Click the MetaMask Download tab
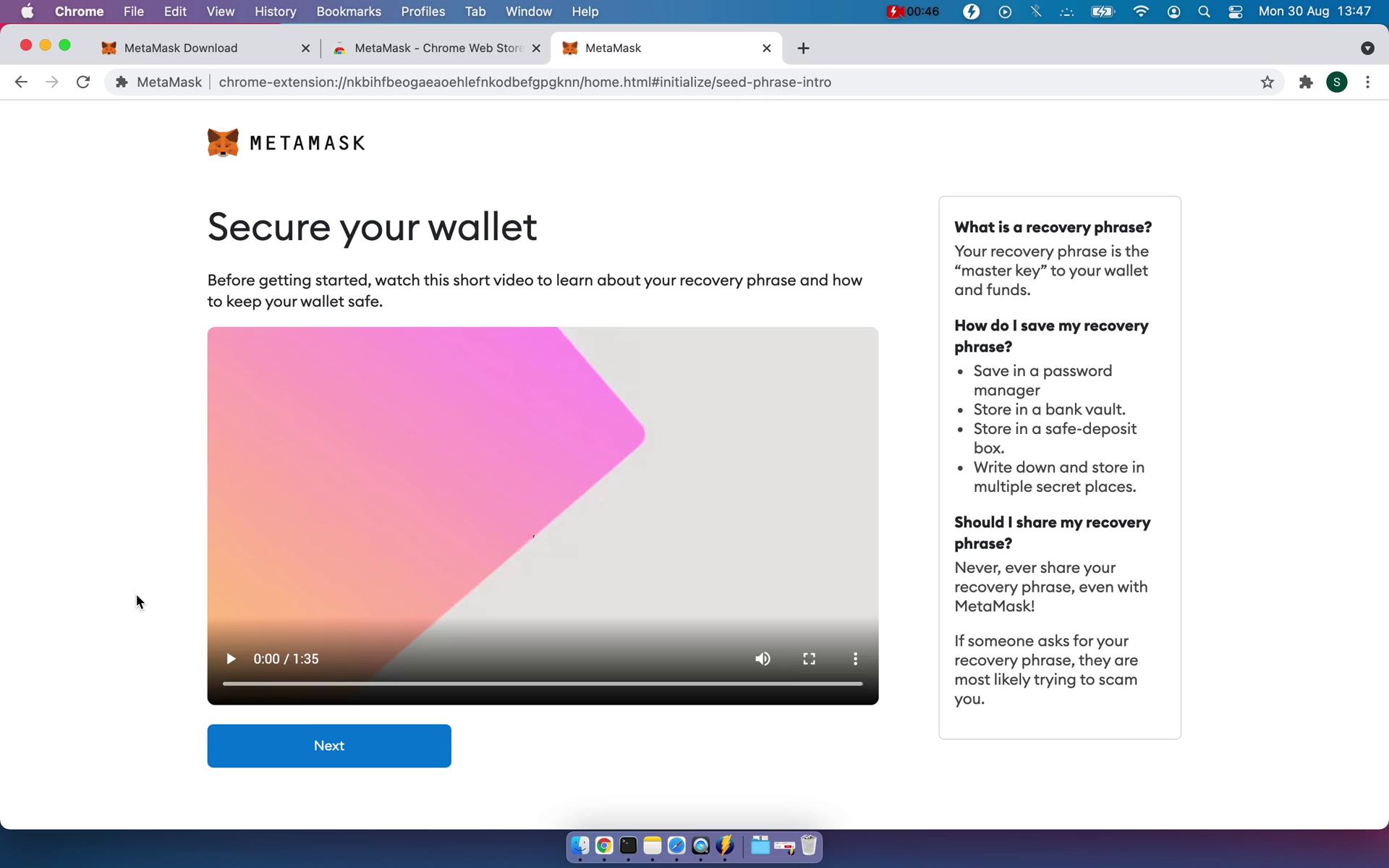The height and width of the screenshot is (868, 1389). coord(180,47)
